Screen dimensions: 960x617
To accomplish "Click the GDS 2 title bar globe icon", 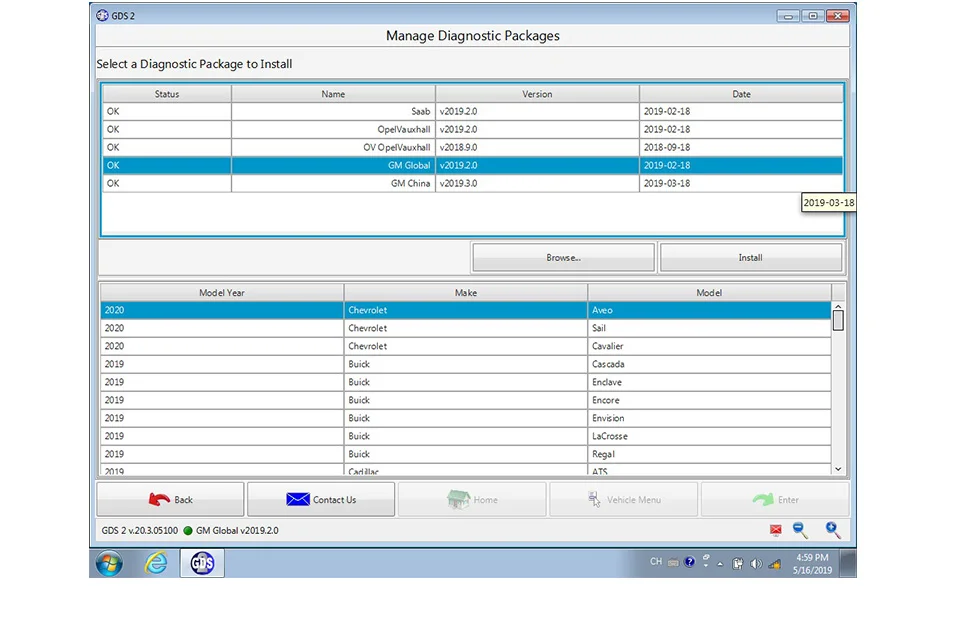I will click(x=102, y=15).
